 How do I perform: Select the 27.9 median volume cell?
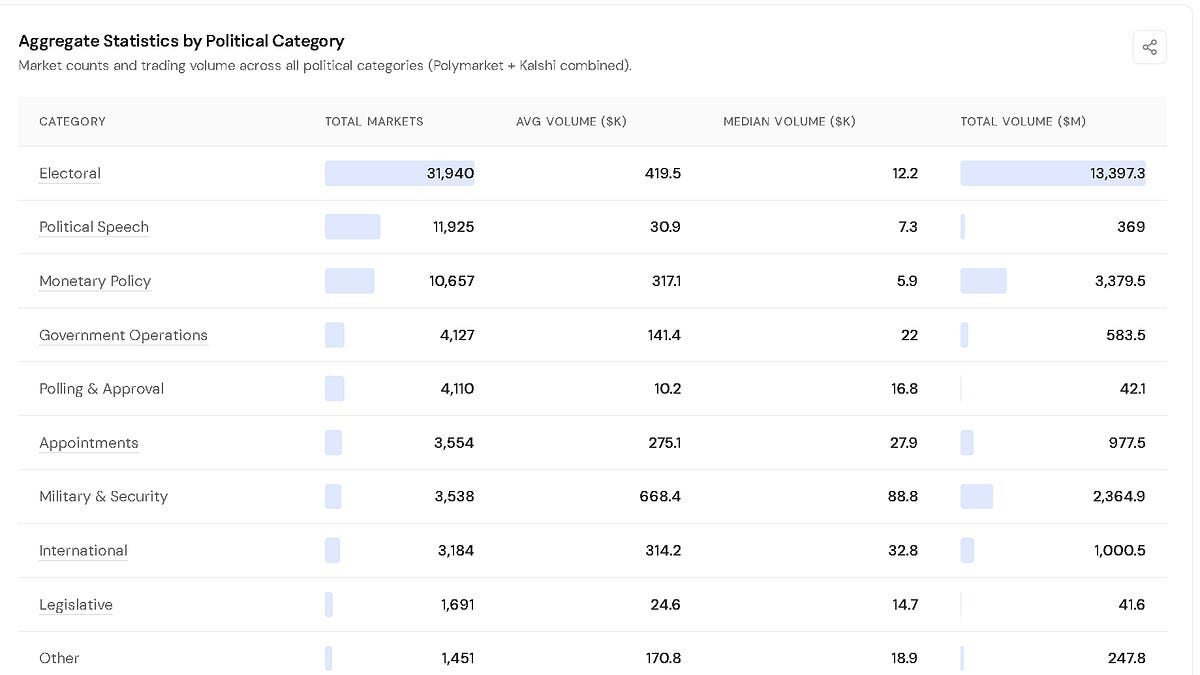pos(904,443)
